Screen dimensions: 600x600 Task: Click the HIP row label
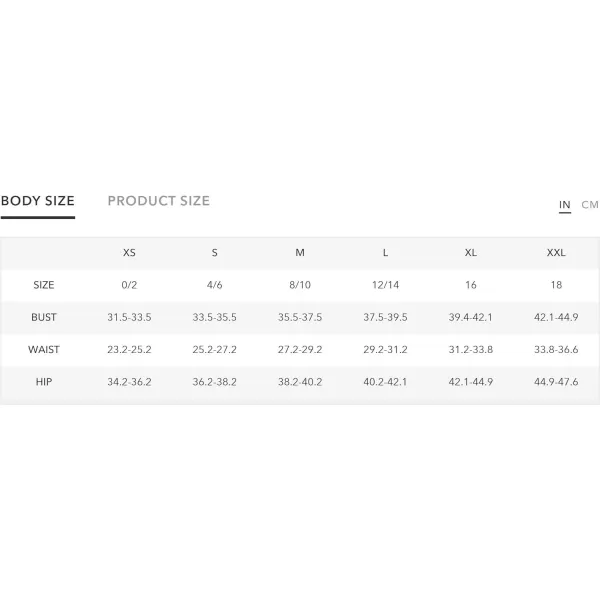44,382
